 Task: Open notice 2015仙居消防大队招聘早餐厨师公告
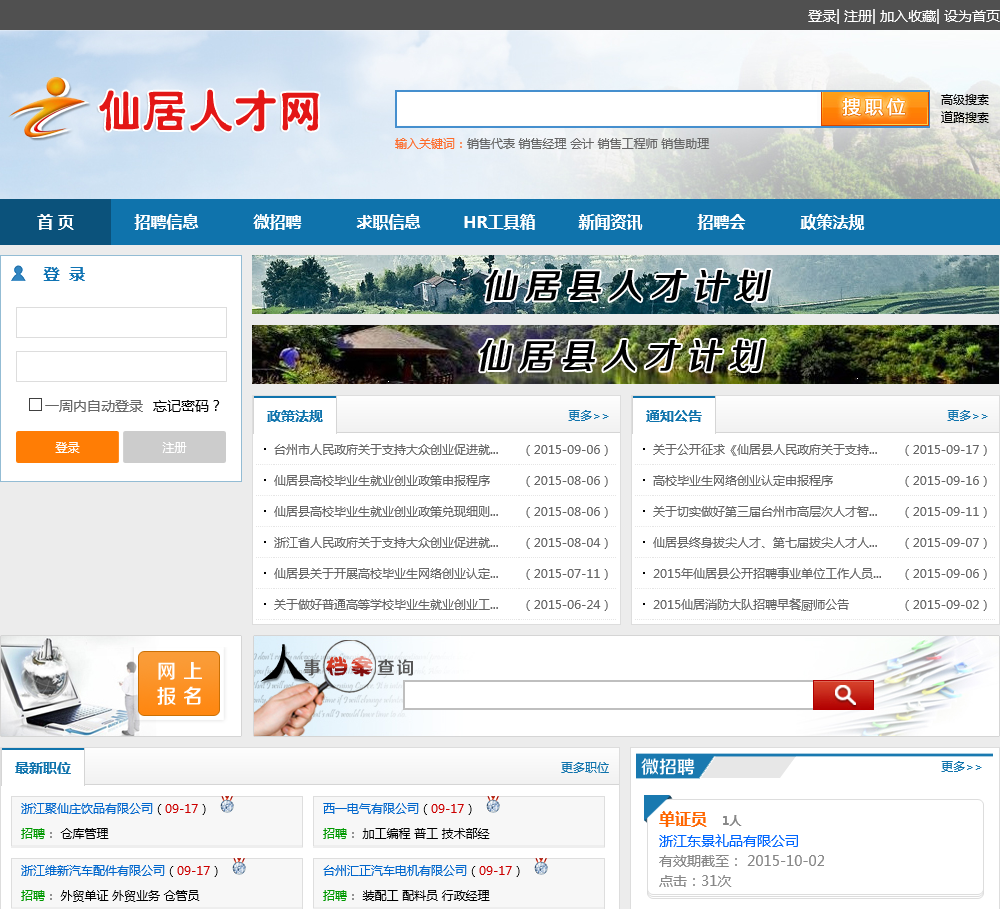(751, 605)
